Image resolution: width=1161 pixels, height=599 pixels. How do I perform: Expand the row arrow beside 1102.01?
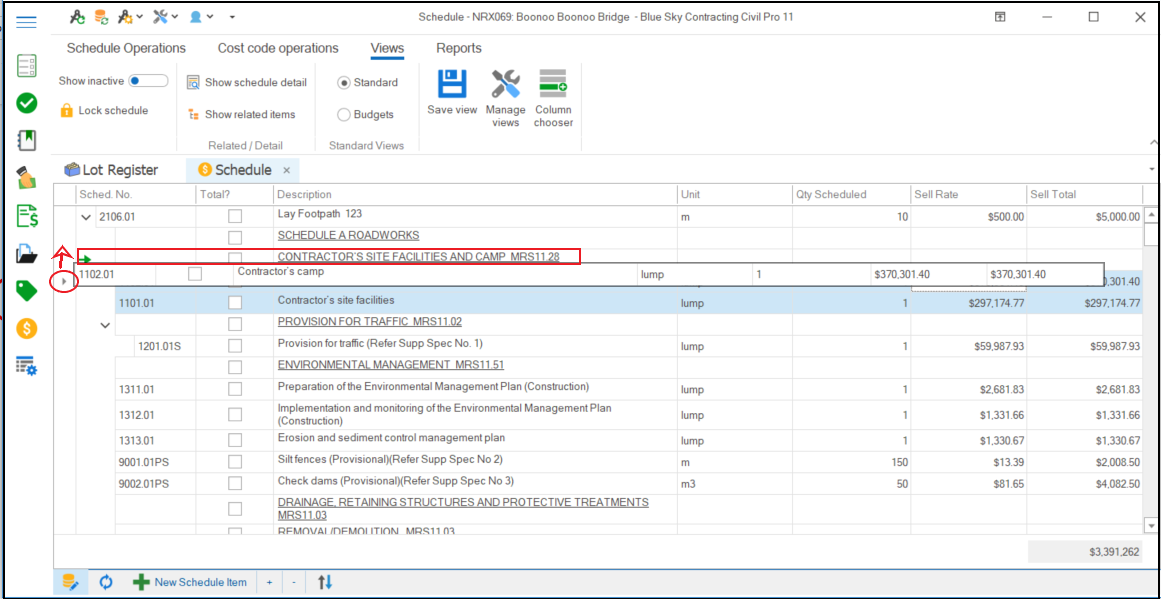coord(65,281)
